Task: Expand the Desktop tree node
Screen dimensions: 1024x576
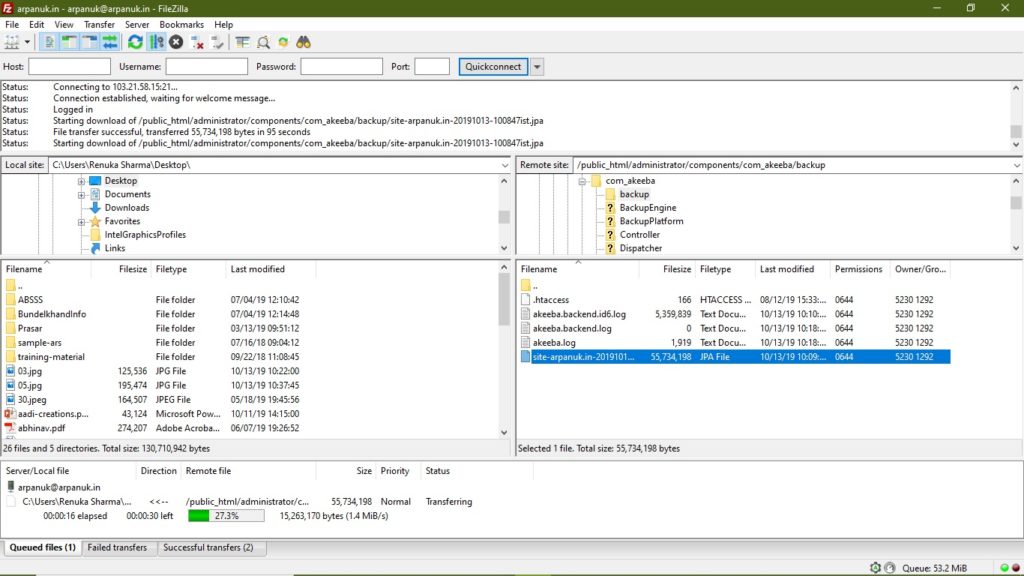Action: coord(81,181)
